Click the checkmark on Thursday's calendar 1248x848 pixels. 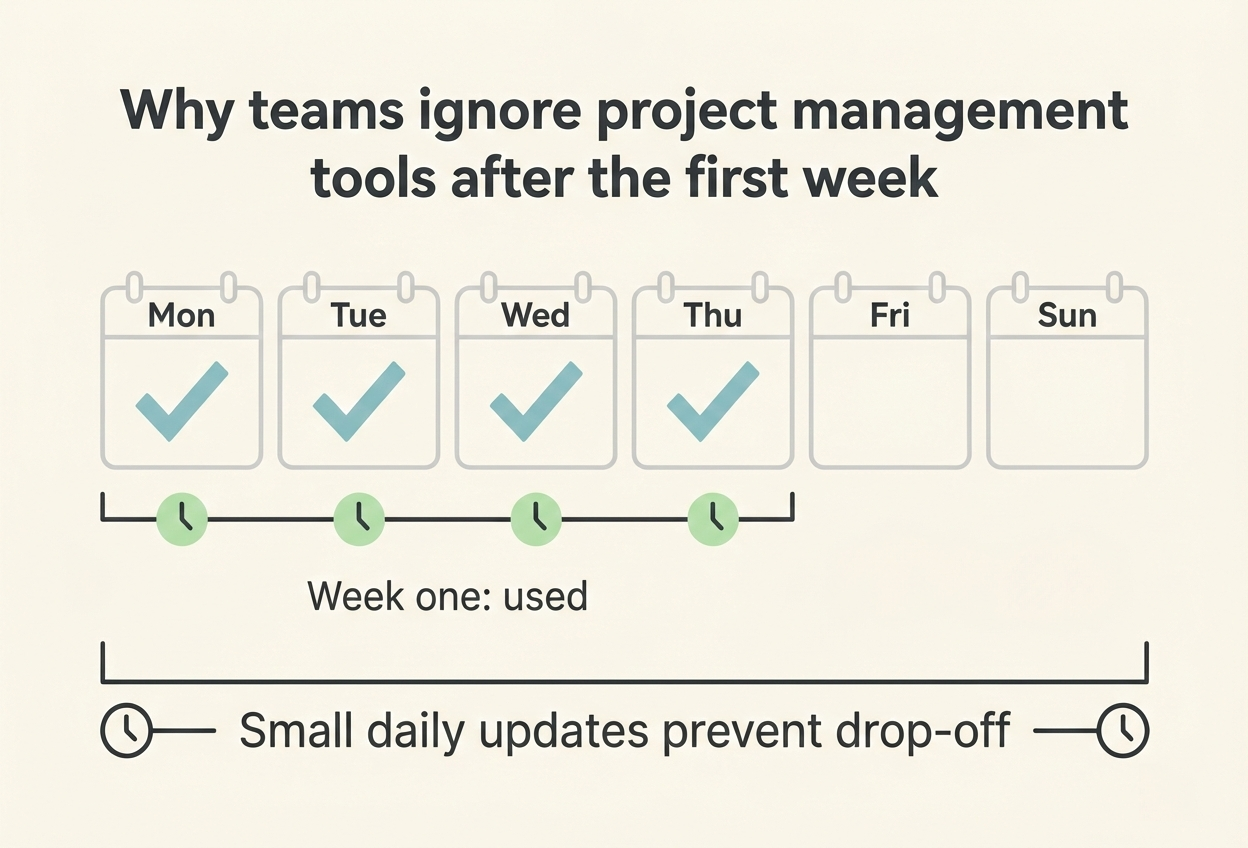[x=712, y=401]
